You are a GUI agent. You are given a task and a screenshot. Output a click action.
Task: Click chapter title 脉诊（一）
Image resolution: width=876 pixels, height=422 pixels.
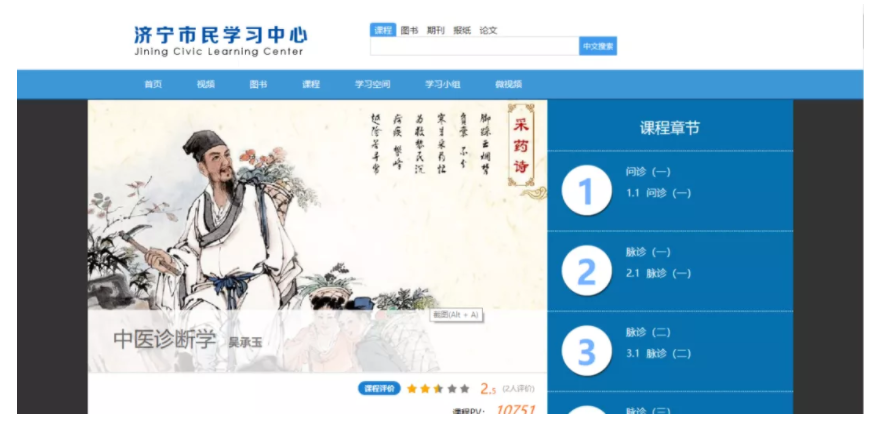tap(648, 253)
